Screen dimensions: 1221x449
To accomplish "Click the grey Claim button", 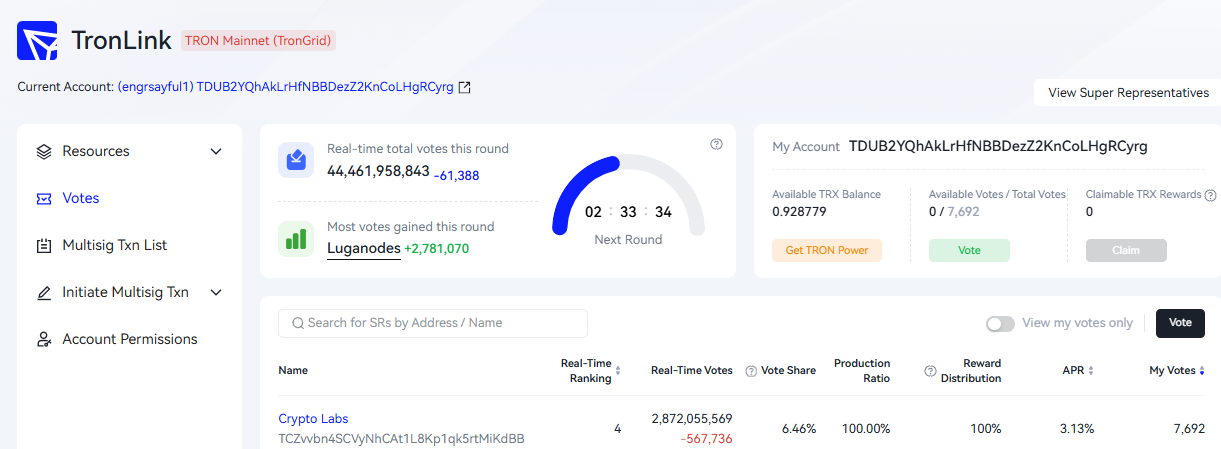I will [1126, 250].
